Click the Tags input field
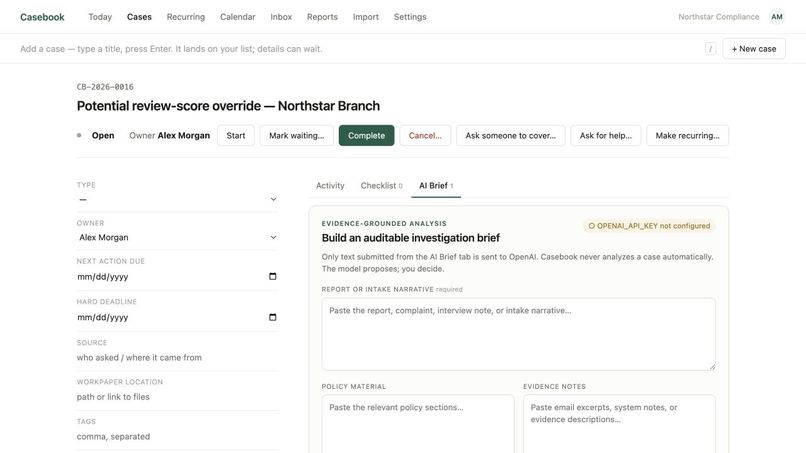This screenshot has width=806, height=453. (x=177, y=437)
